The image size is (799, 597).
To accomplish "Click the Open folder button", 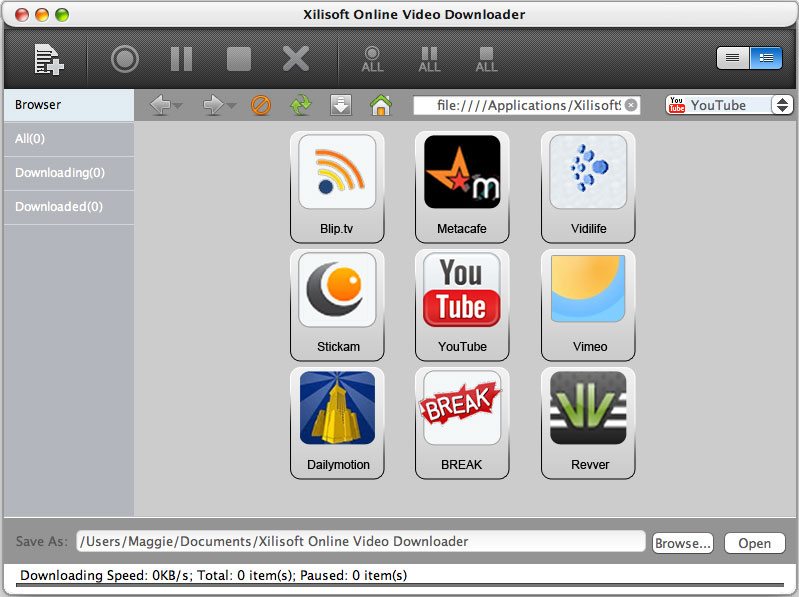I will click(754, 543).
